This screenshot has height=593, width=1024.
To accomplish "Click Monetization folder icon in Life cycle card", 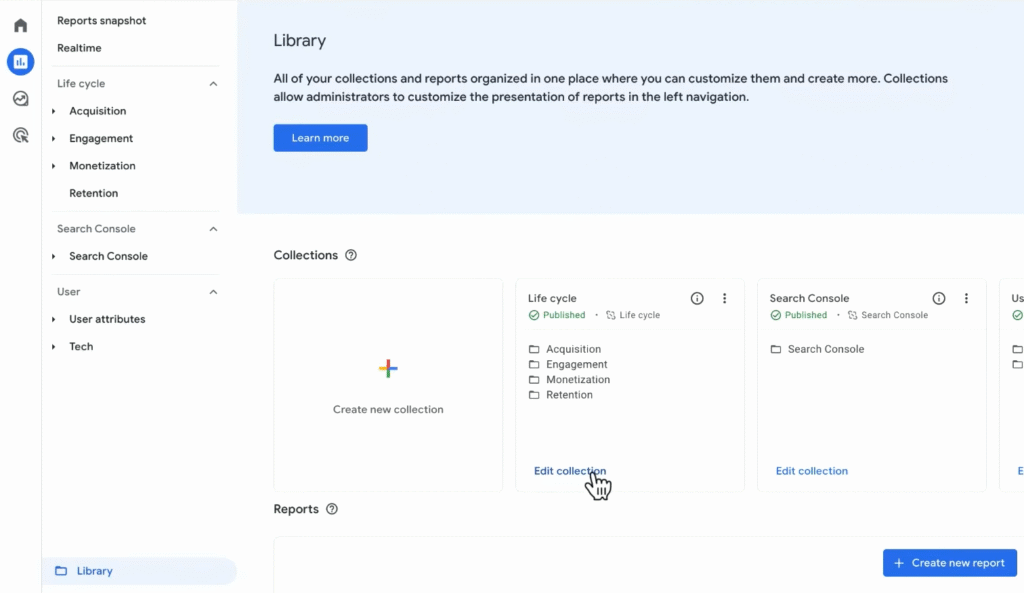I will (x=534, y=379).
